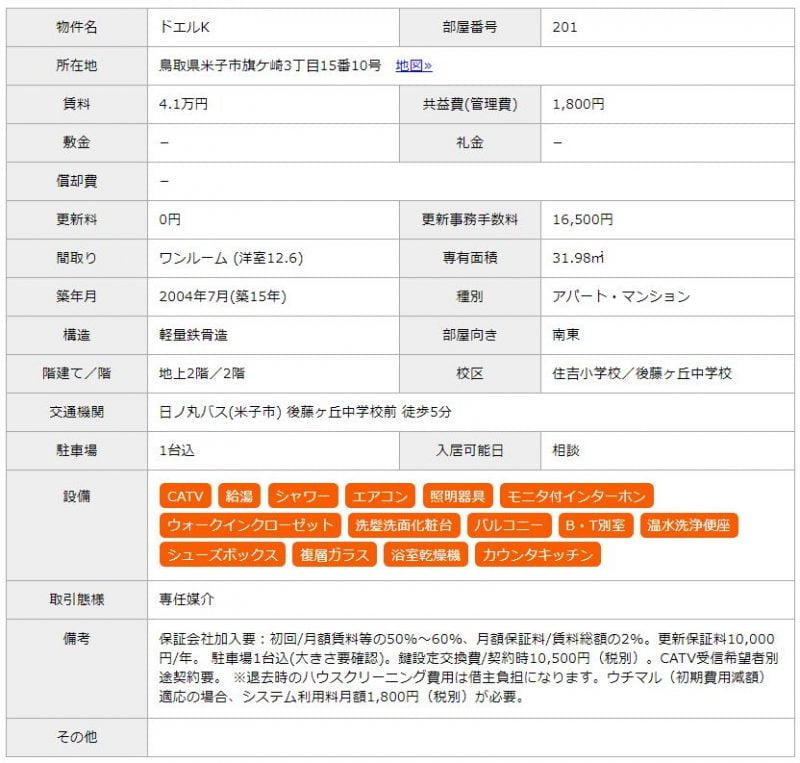Click the CATV equipment tag
This screenshot has height=763, width=800.
(185, 496)
